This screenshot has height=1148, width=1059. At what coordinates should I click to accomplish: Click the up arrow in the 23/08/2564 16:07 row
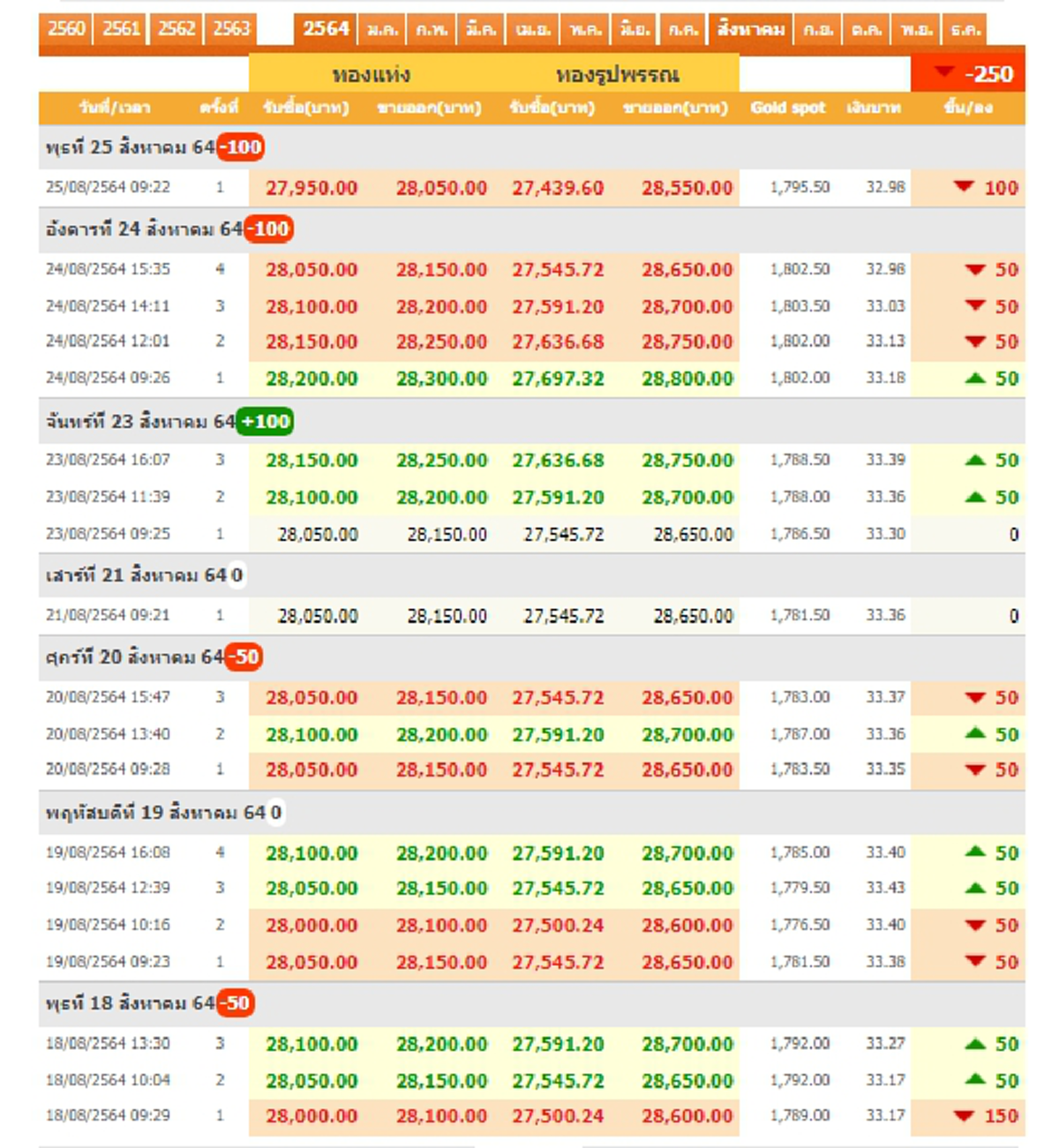[975, 460]
